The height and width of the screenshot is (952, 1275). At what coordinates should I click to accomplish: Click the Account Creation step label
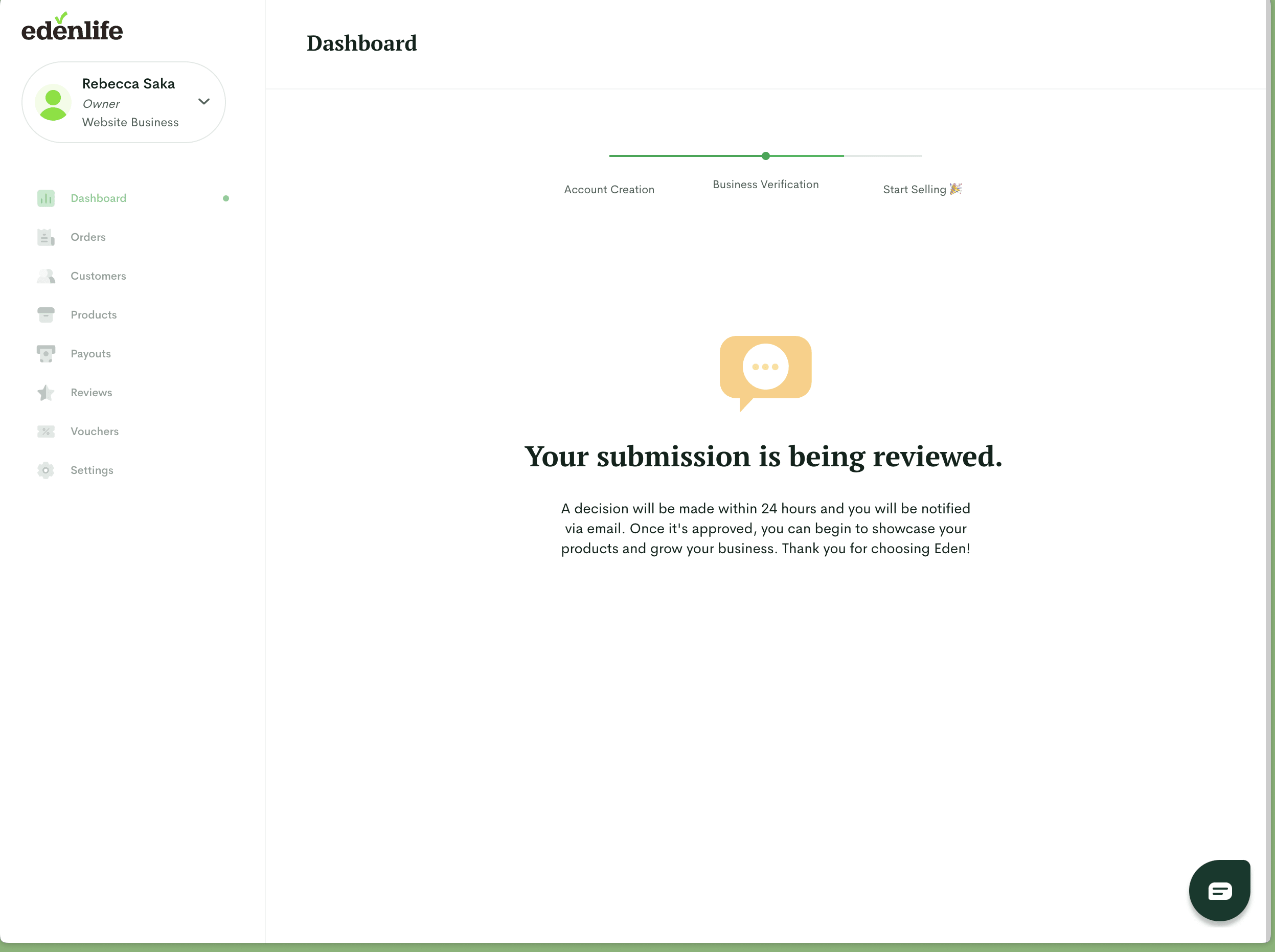click(x=609, y=190)
